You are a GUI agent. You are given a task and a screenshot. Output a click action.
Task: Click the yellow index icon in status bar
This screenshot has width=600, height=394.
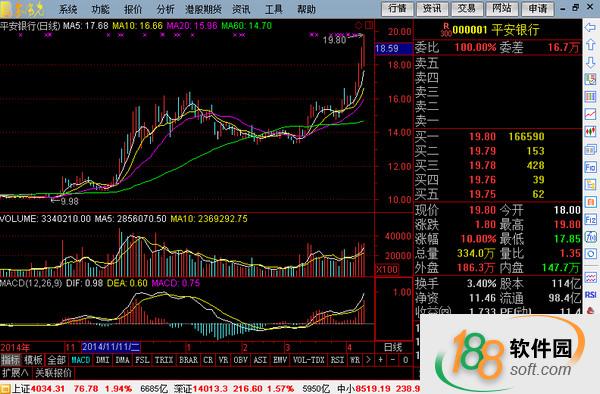pos(5,389)
